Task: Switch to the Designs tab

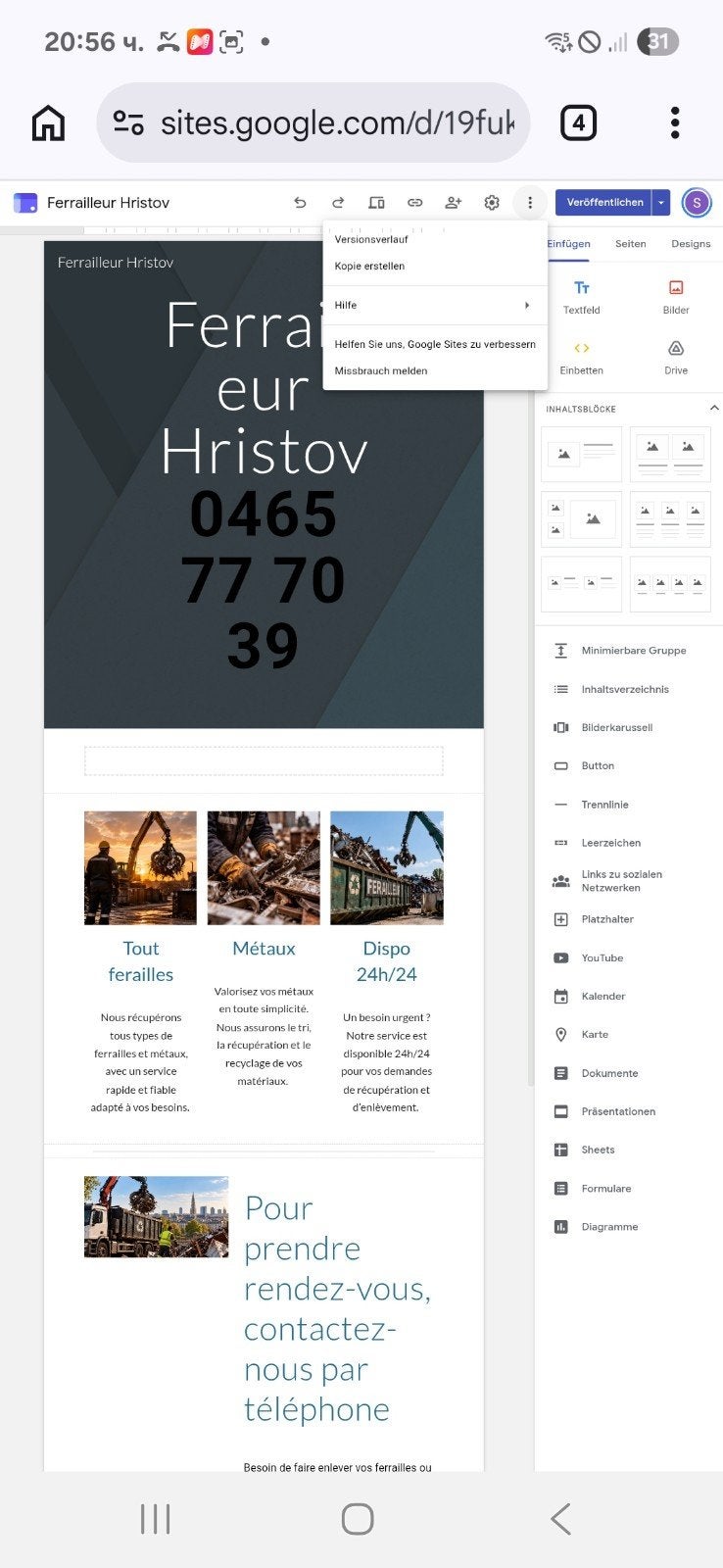Action: point(691,244)
